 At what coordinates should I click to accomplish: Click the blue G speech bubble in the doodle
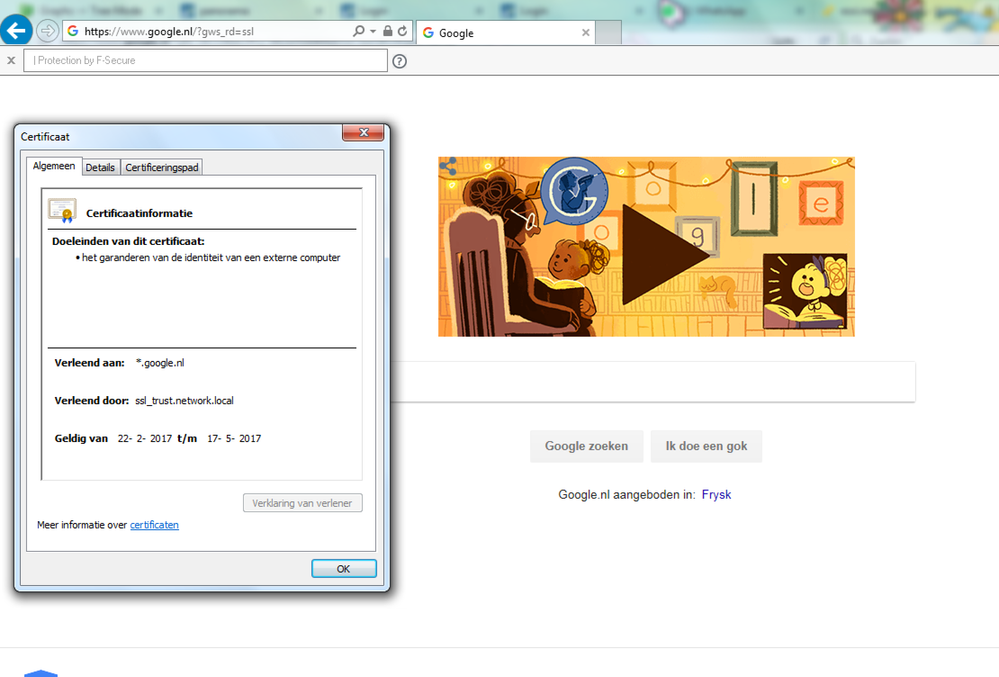coord(575,190)
